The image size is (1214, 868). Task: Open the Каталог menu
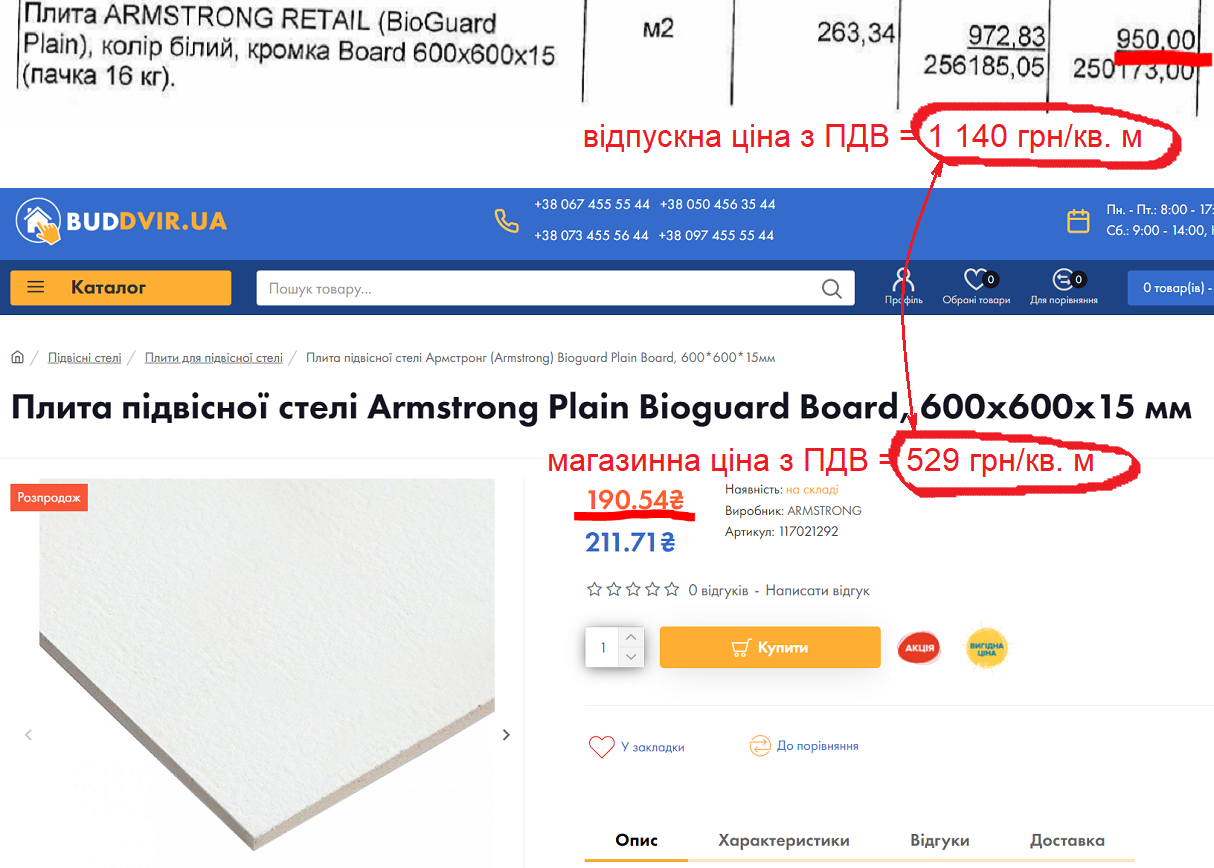[x=121, y=288]
